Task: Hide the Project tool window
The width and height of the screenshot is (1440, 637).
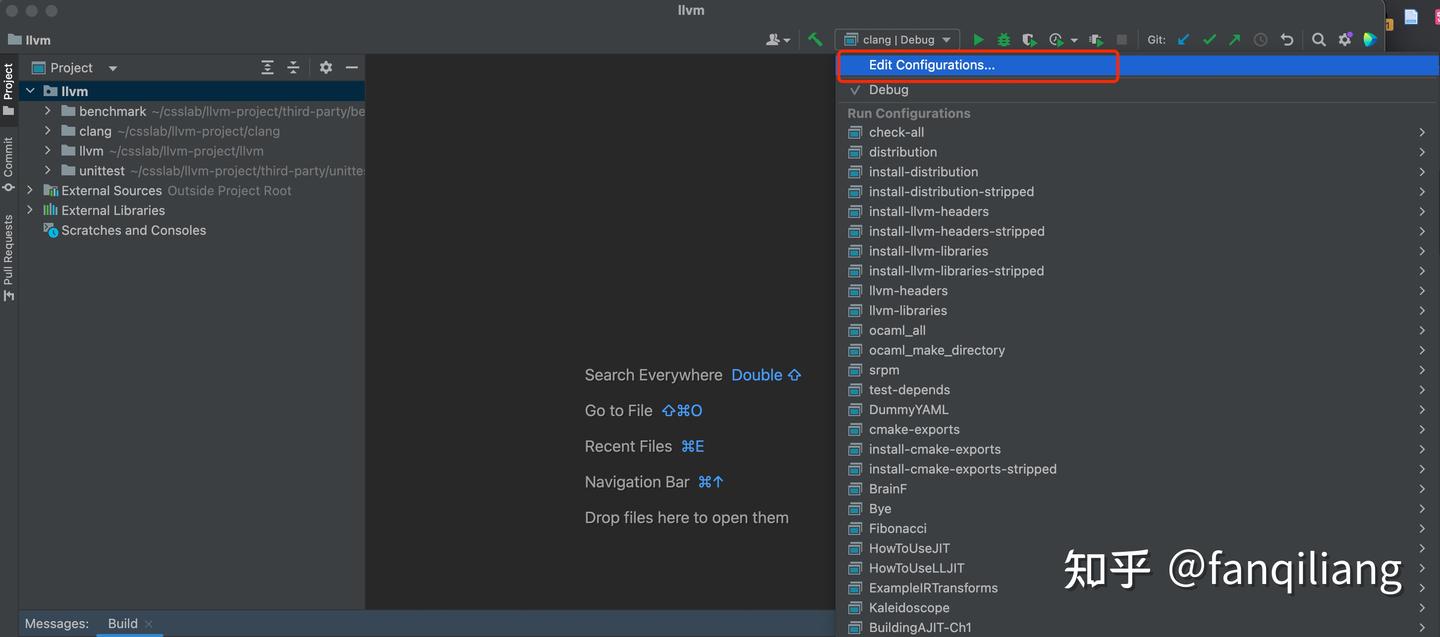Action: [x=352, y=68]
